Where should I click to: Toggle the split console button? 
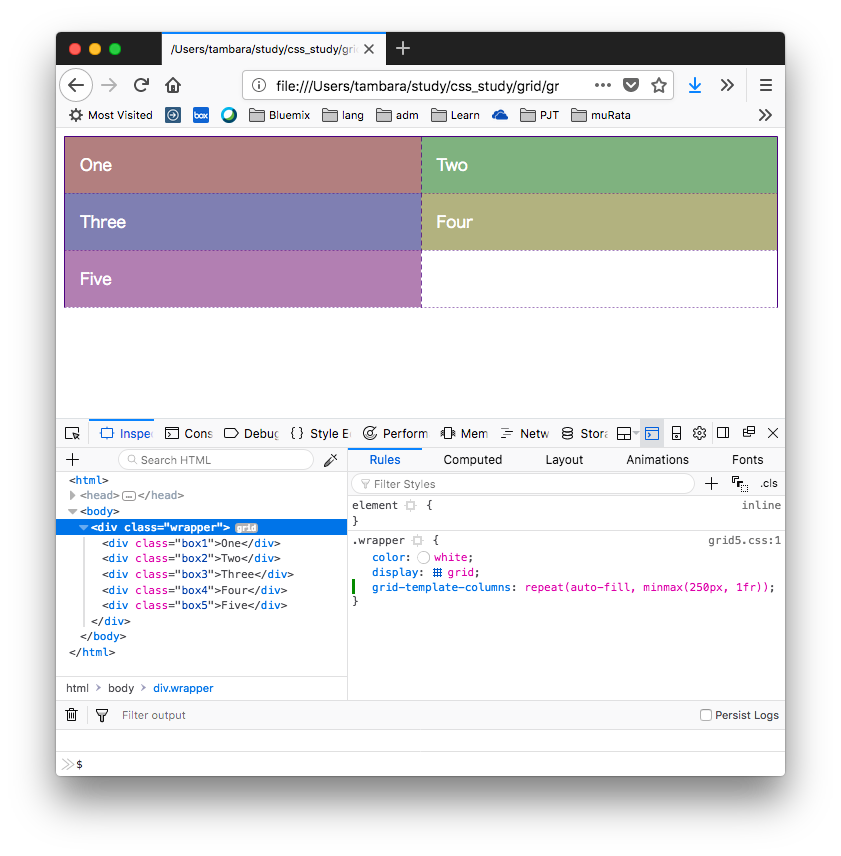coord(652,433)
